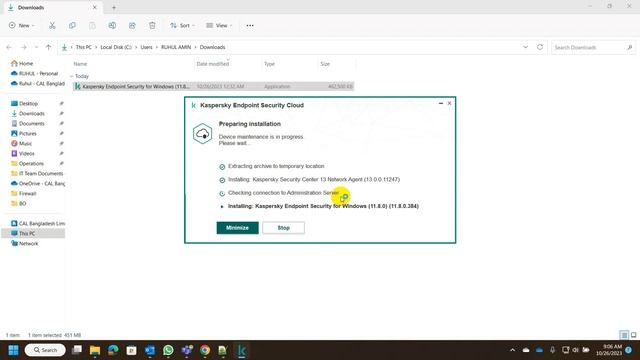Open Microsoft Edge from taskbar
Viewport: 640px width, 360px height.
113,350
